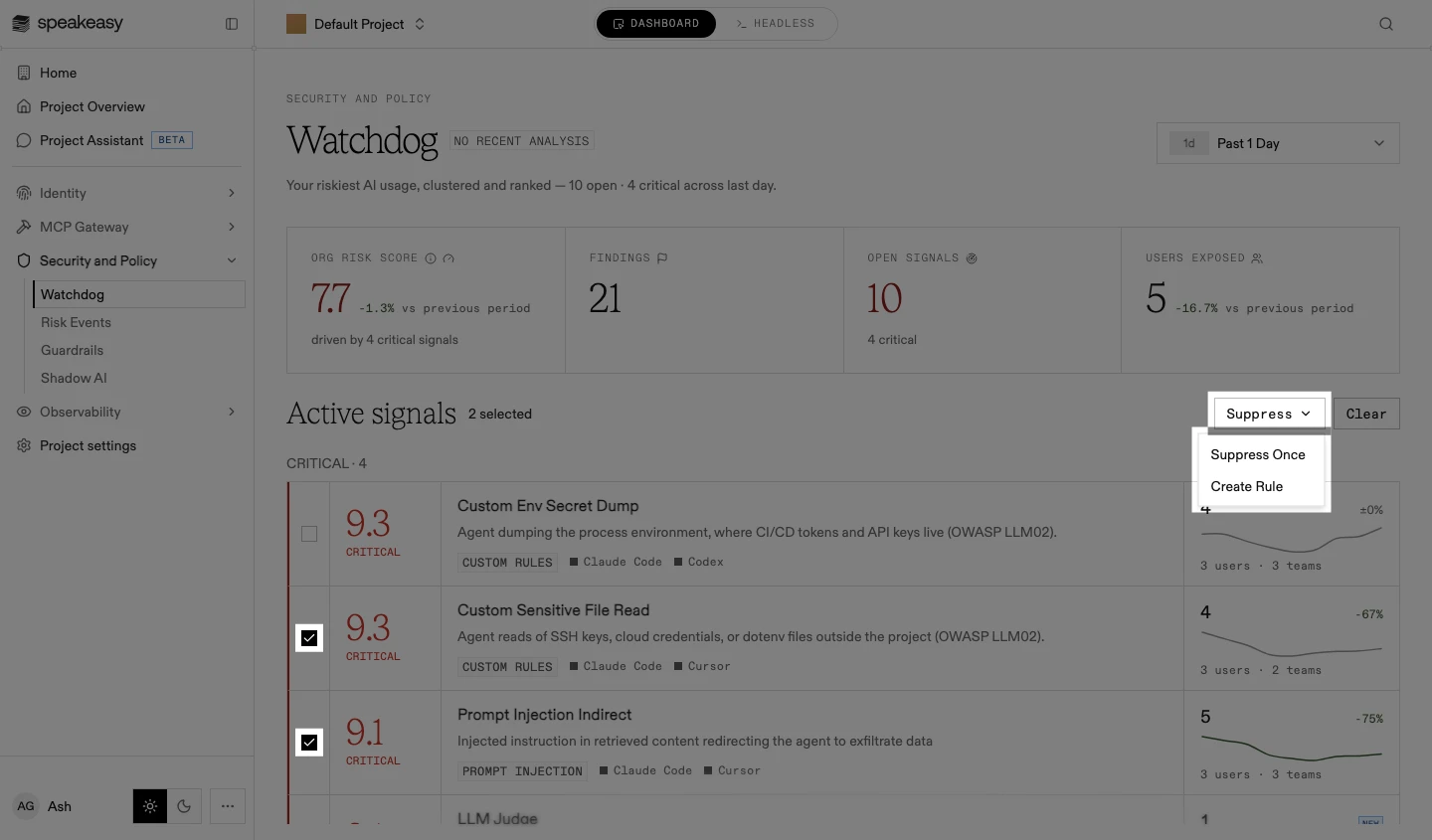Click the Project settings gear icon

[24, 445]
